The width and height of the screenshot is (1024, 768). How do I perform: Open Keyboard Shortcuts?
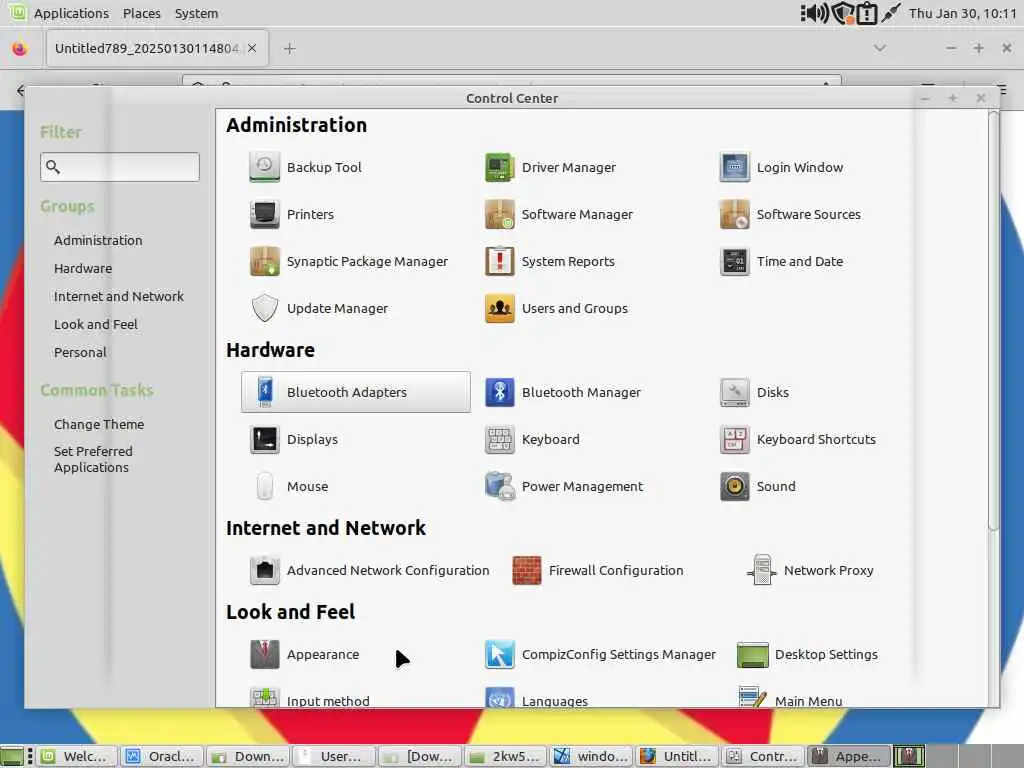pos(798,439)
